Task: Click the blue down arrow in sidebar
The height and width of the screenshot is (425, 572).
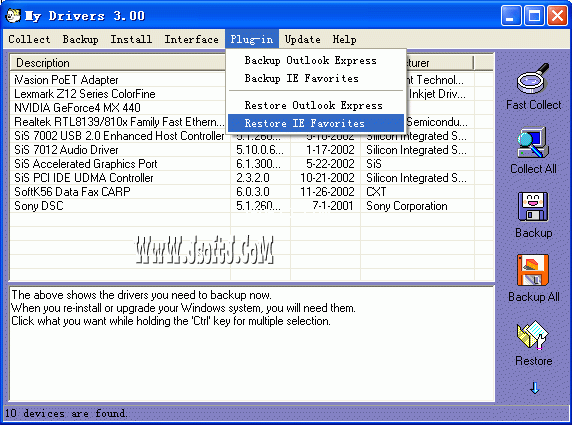Action: tap(534, 388)
